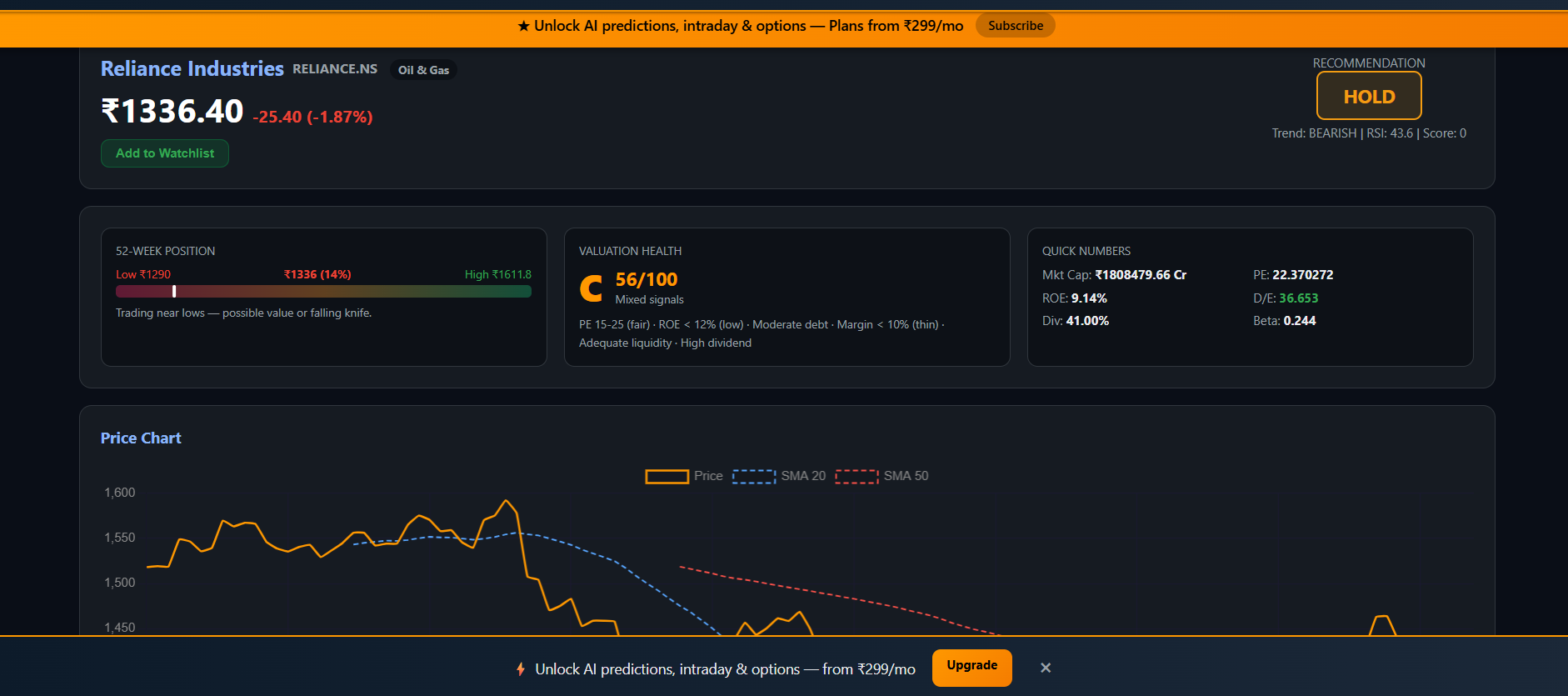Click the 52-week position marker on bar

pos(174,291)
